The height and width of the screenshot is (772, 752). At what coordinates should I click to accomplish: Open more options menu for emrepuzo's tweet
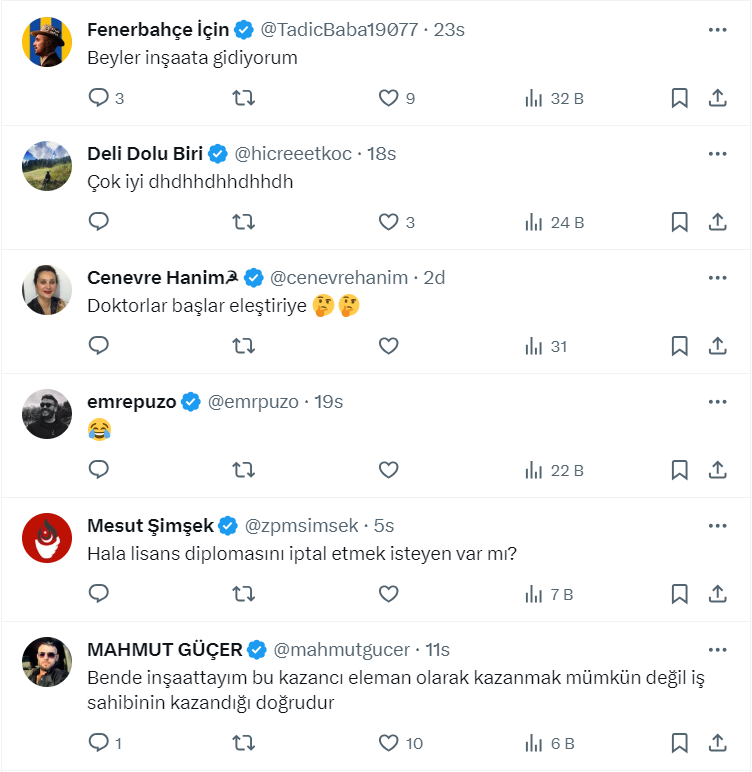click(x=717, y=401)
